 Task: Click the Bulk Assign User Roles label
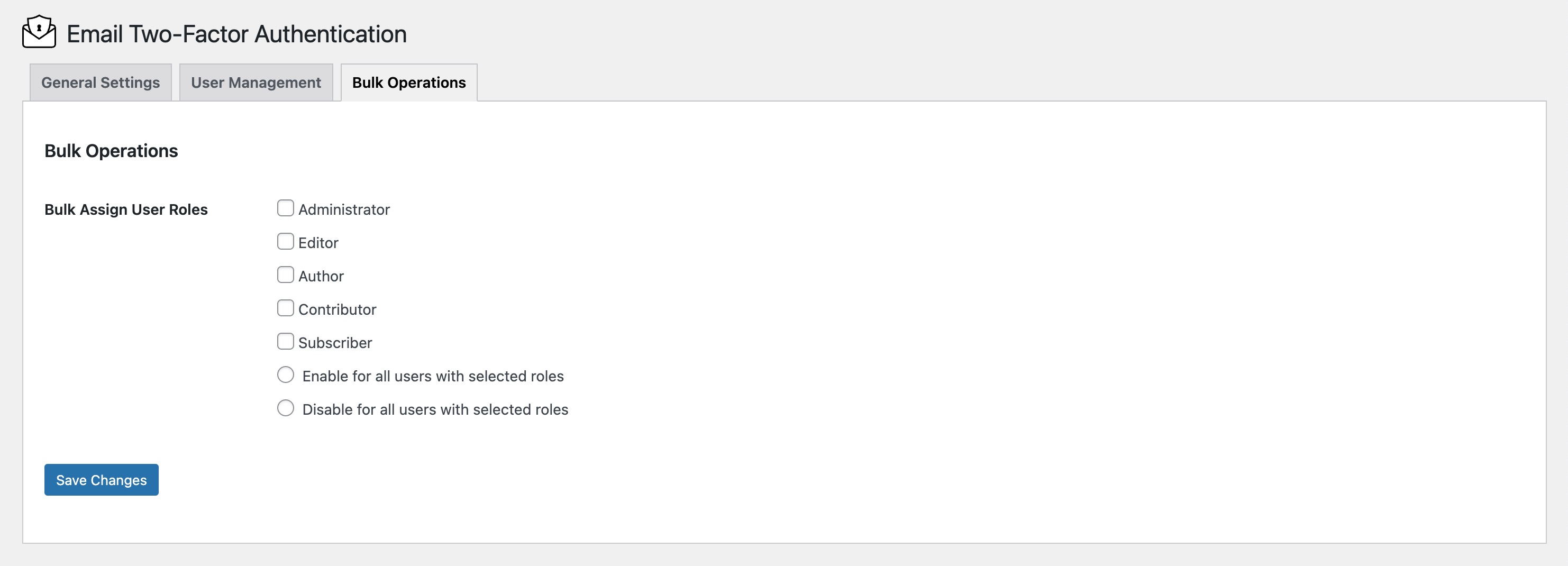point(126,210)
